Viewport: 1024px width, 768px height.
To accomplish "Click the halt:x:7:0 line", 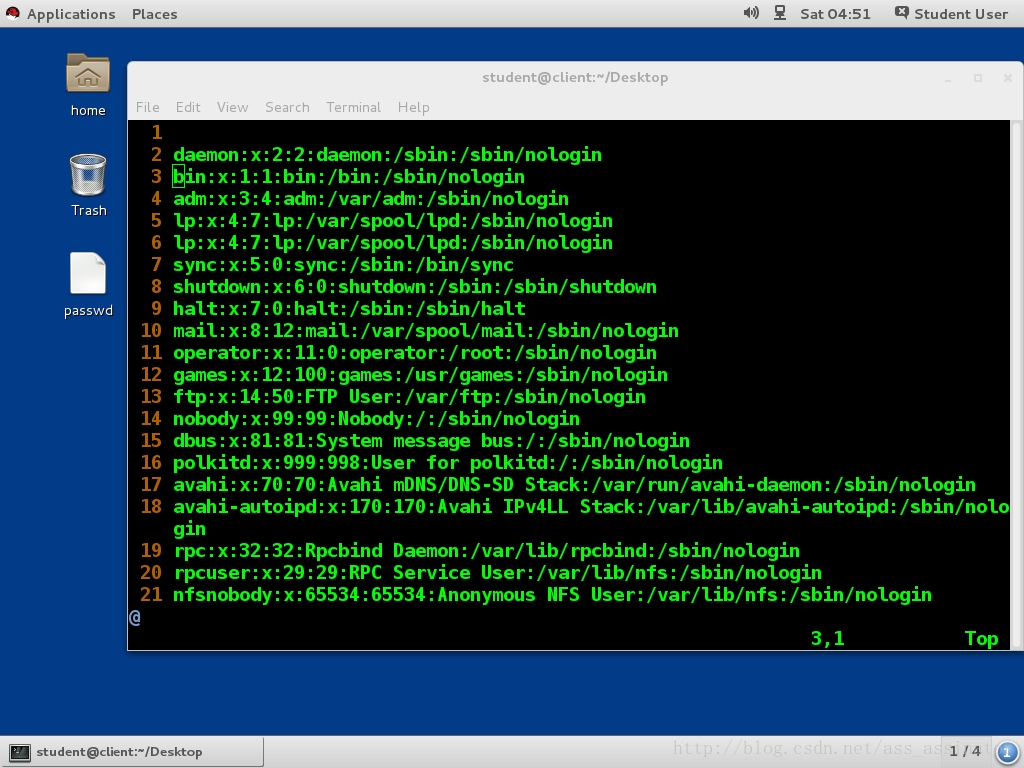I will pyautogui.click(x=349, y=309).
